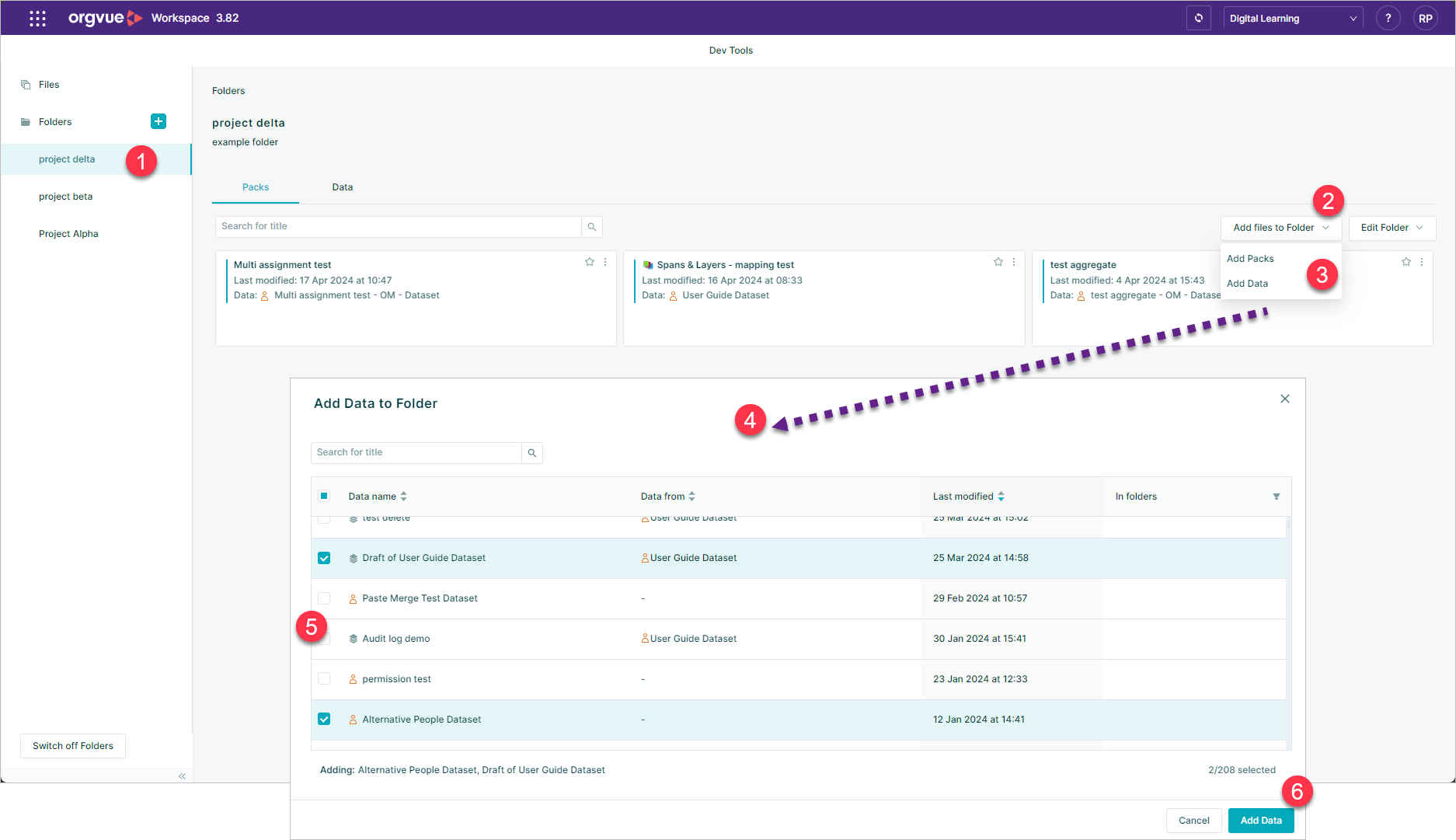
Task: Click the refresh sync icon in header
Action: [1199, 18]
